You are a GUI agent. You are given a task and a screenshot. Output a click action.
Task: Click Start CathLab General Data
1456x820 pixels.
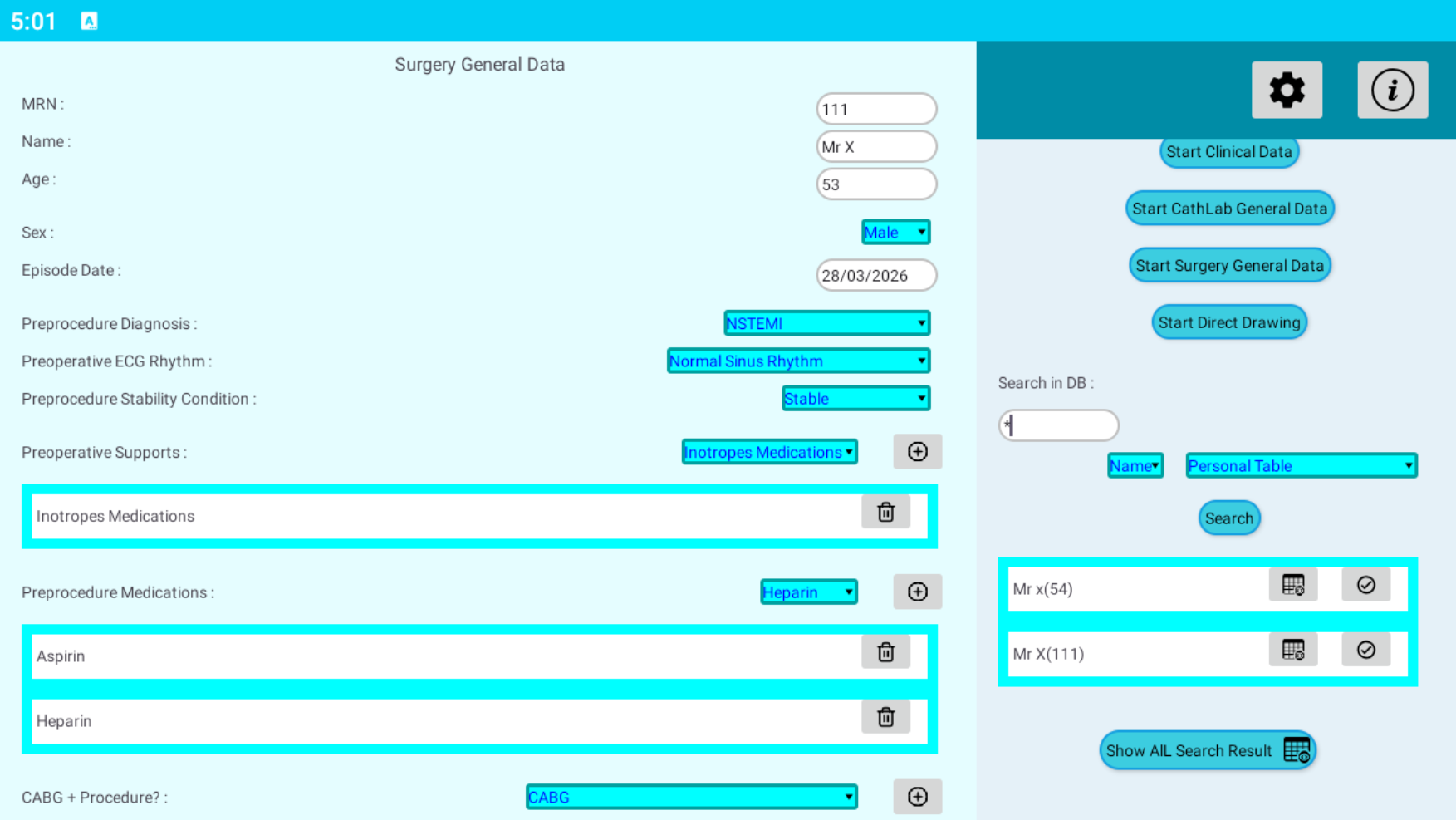[x=1229, y=209]
